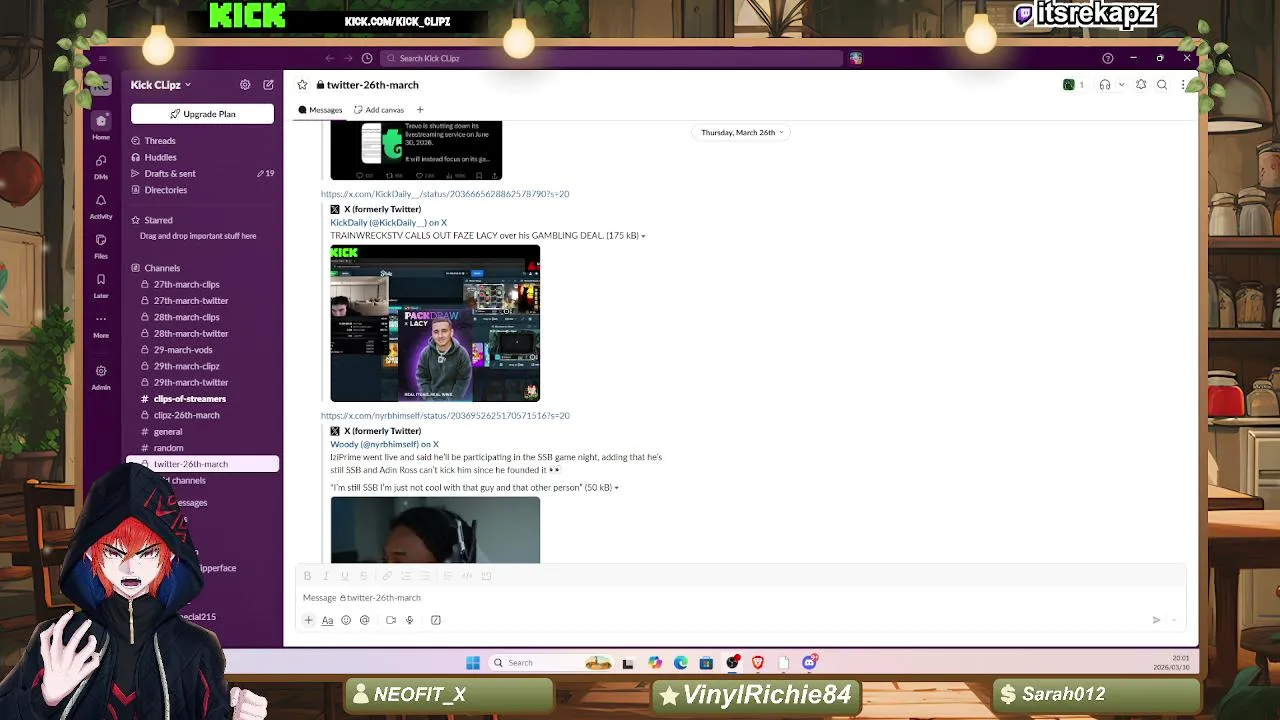Open the Later saved items

[101, 285]
